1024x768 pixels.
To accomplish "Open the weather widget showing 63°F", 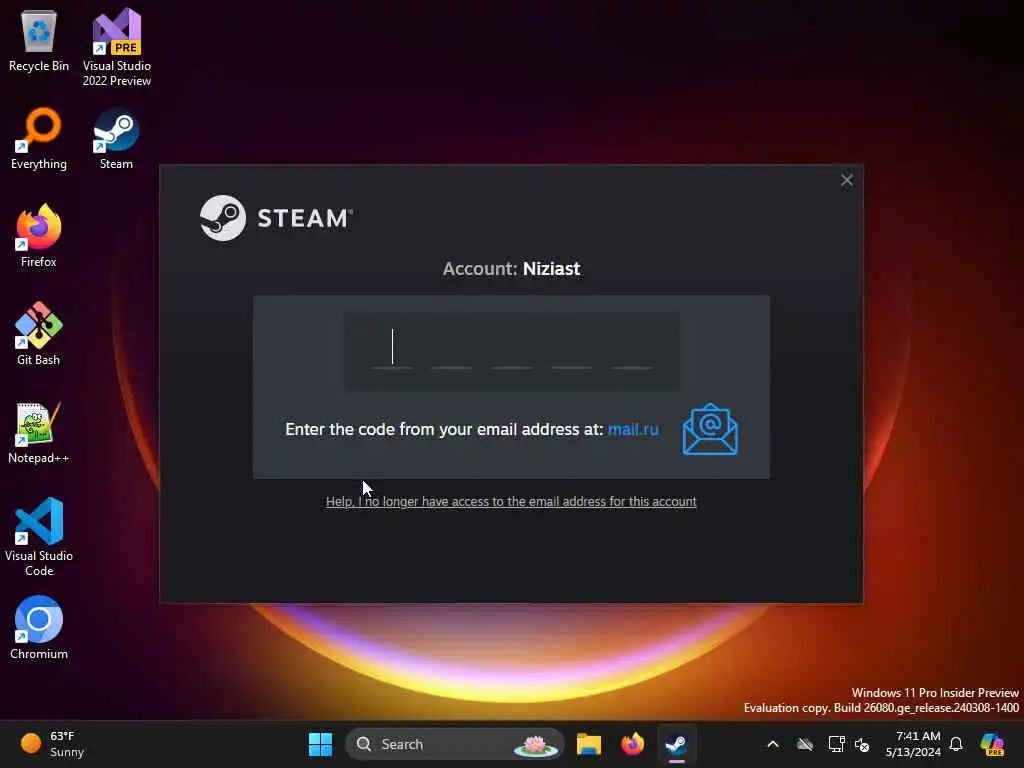I will coord(52,744).
